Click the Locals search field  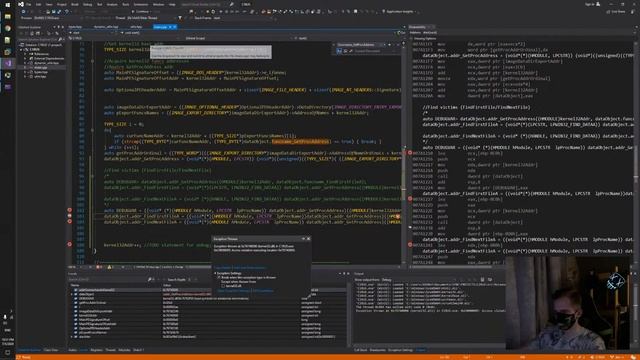108,280
